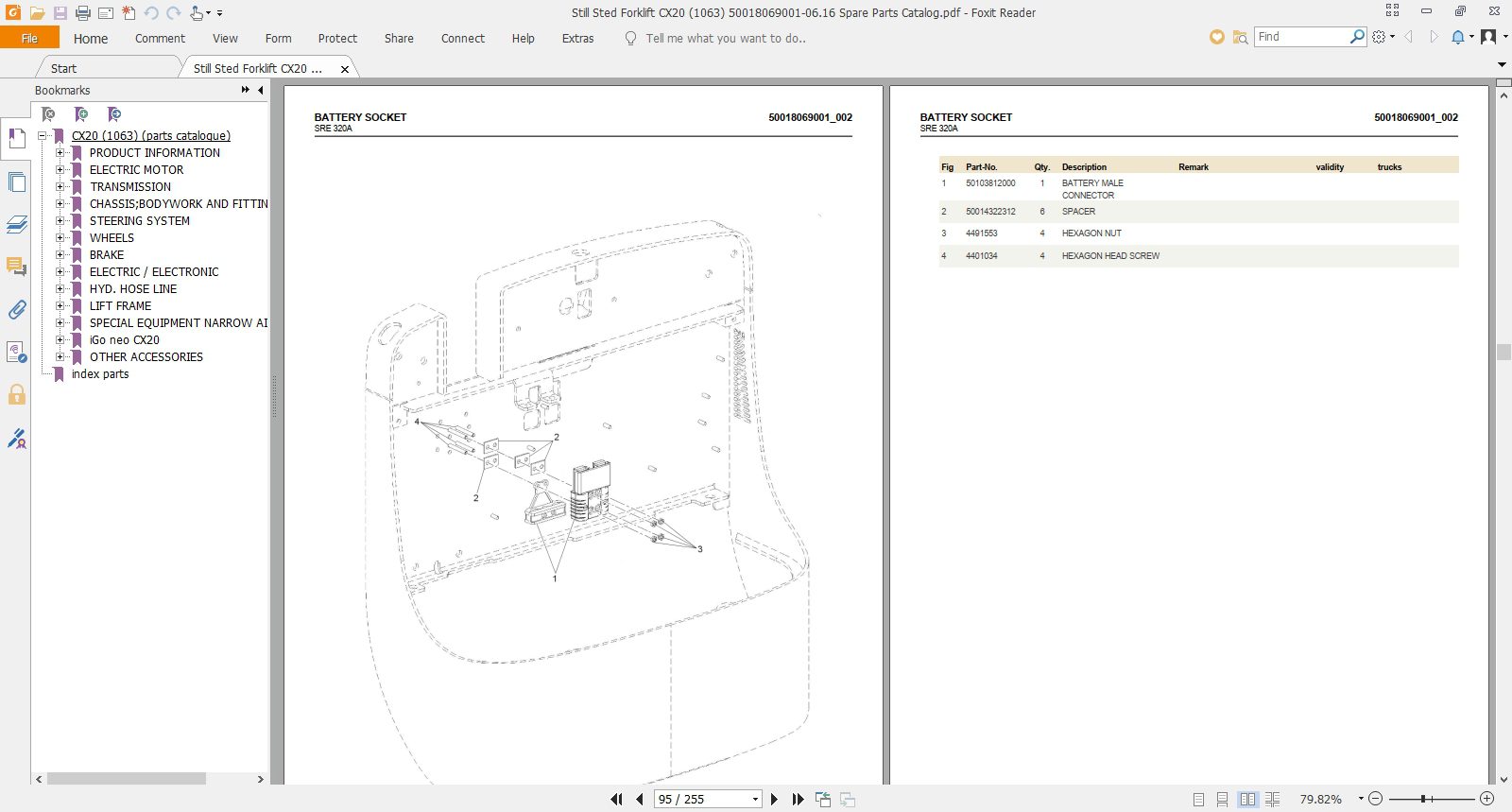Open the Help ribbon tab
Image resolution: width=1512 pixels, height=812 pixels.
524,39
